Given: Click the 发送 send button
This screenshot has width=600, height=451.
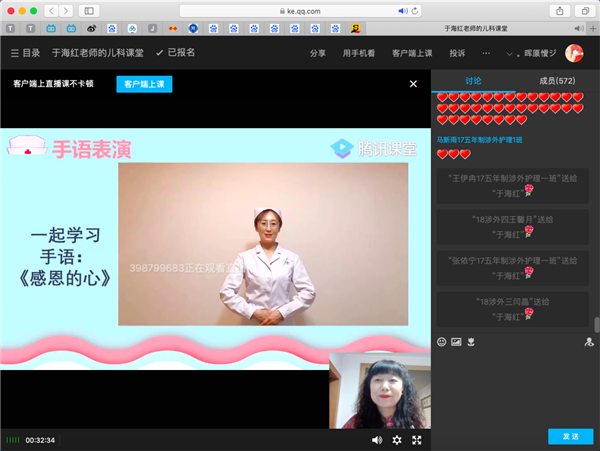Looking at the screenshot, I should (571, 436).
